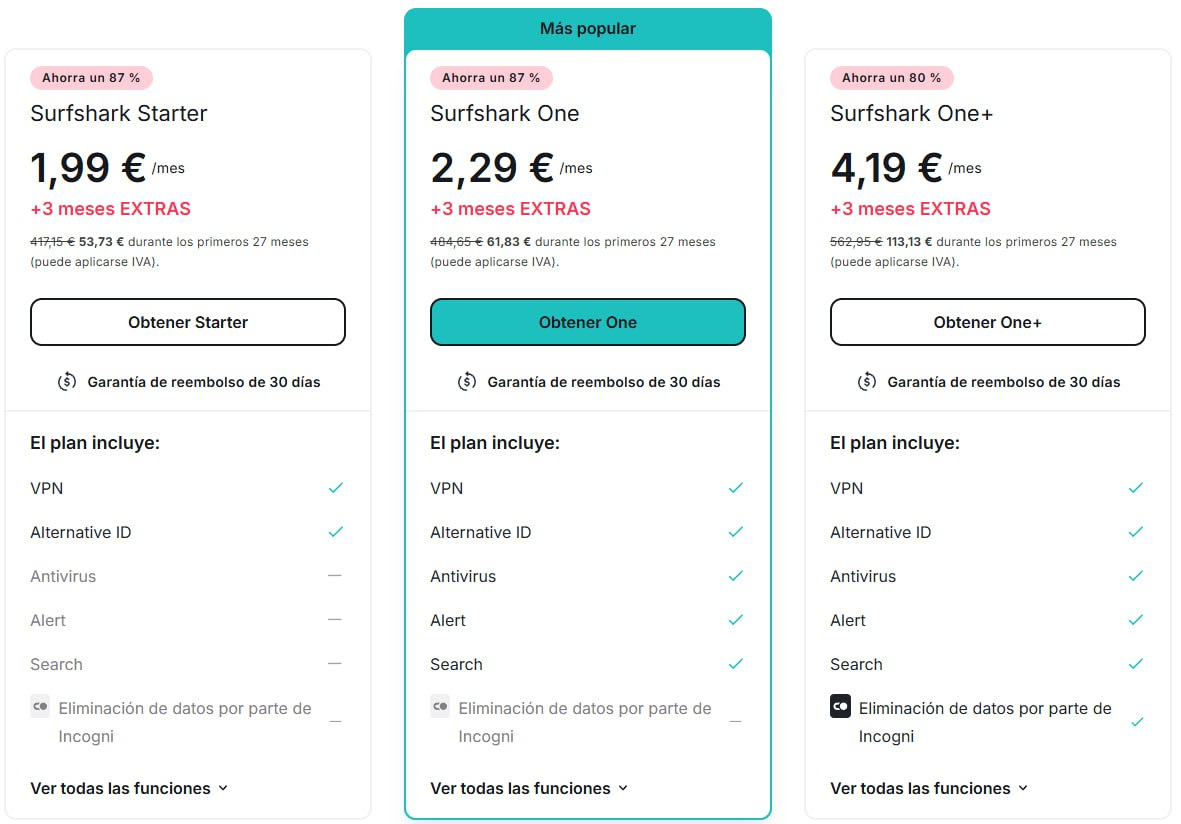Viewport: 1181px width, 824px height.
Task: Click Incogni icon in Surfshark One plan
Action: point(441,707)
